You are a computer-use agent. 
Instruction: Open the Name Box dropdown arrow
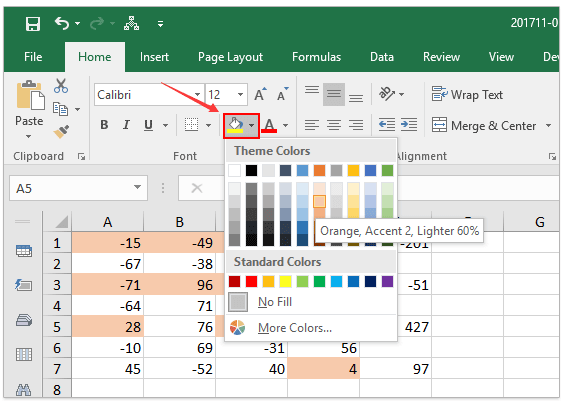(137, 187)
